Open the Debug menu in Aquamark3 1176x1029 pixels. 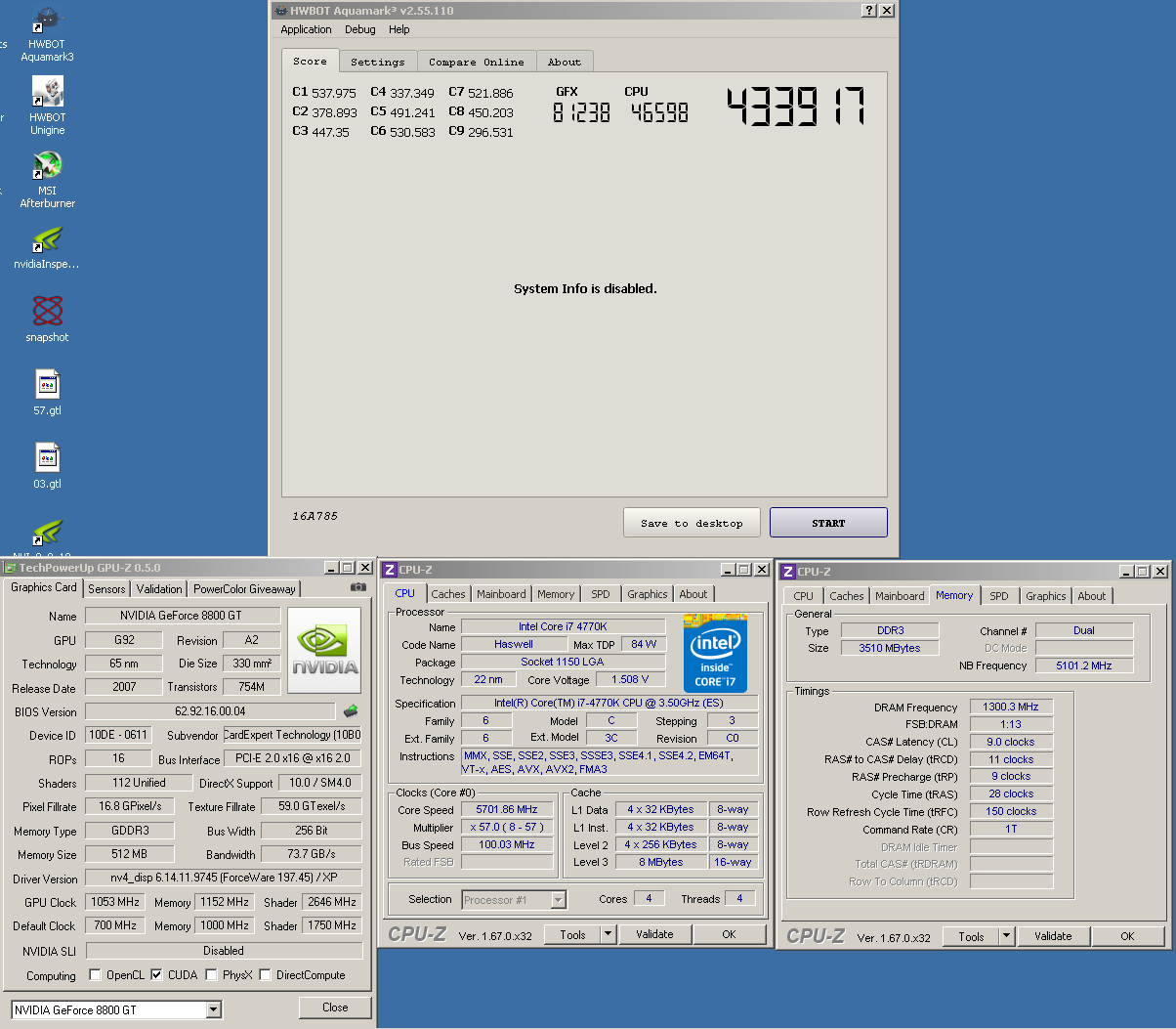coord(360,29)
